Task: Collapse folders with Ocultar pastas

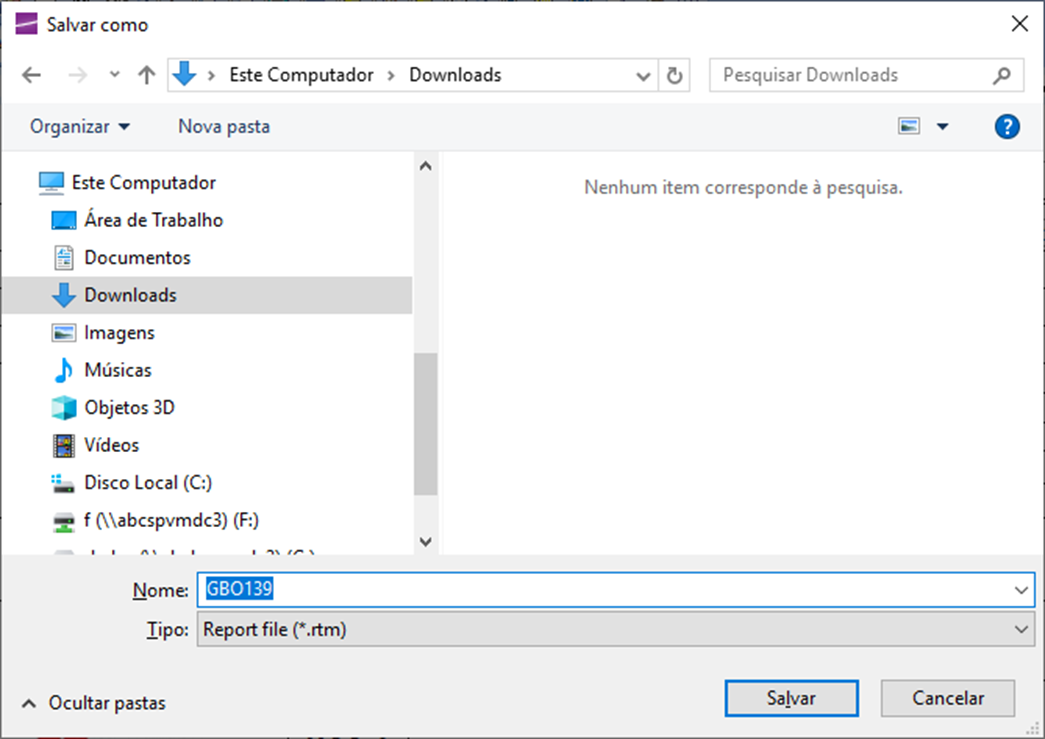Action: click(x=95, y=704)
